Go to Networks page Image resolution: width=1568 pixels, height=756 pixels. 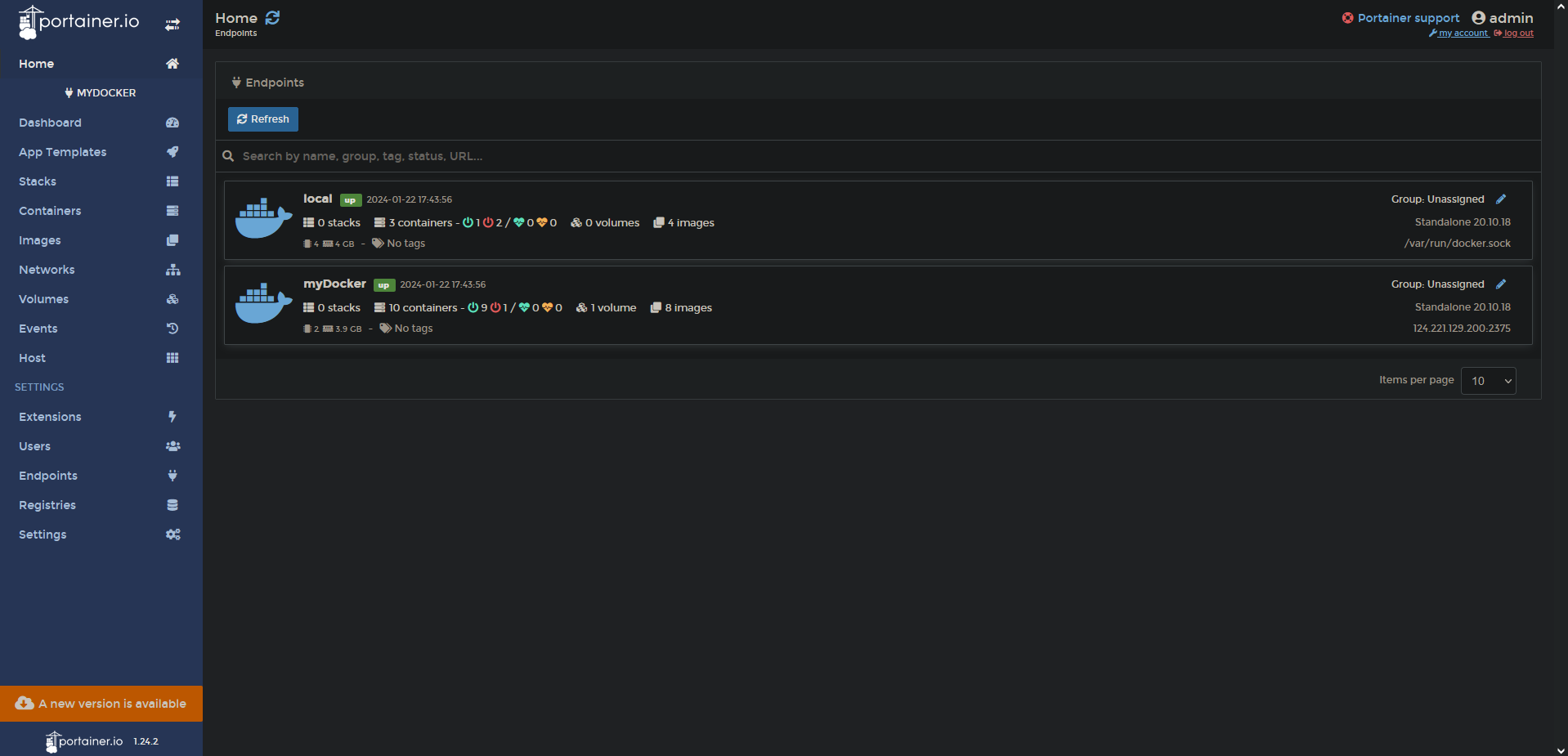tap(101, 270)
